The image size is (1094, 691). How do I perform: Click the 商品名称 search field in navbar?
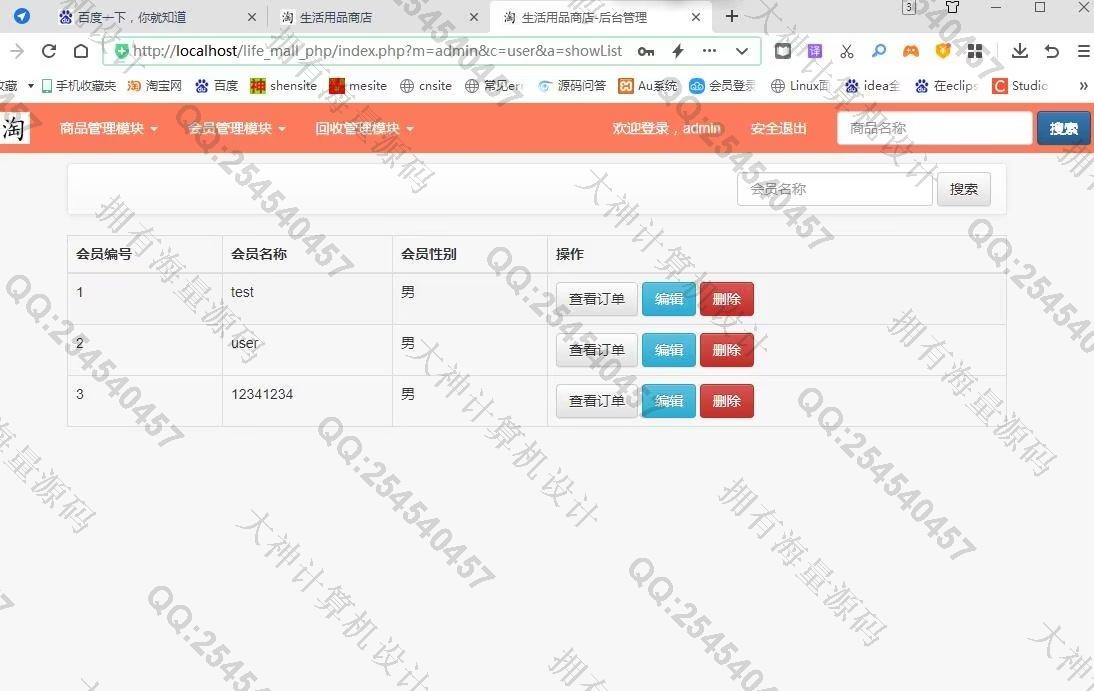point(934,128)
